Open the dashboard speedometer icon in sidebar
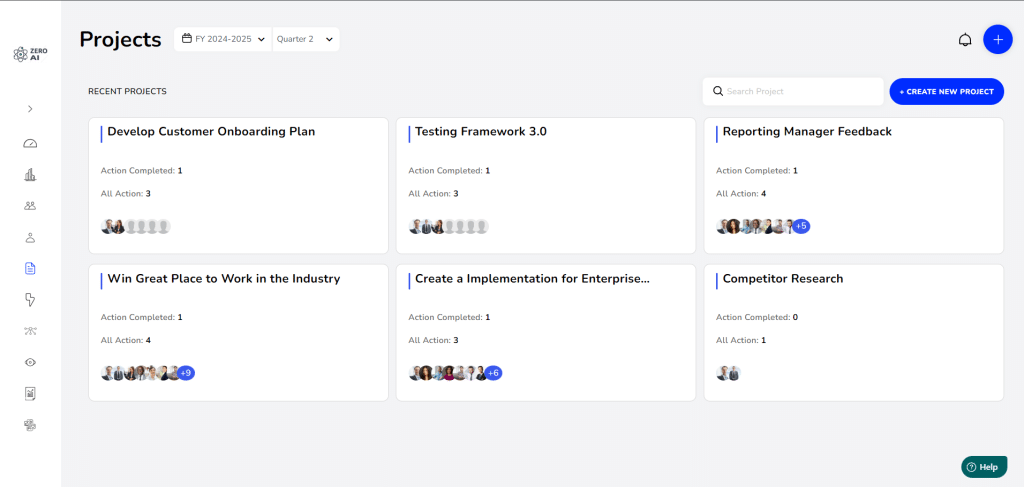This screenshot has height=487, width=1024. point(30,144)
